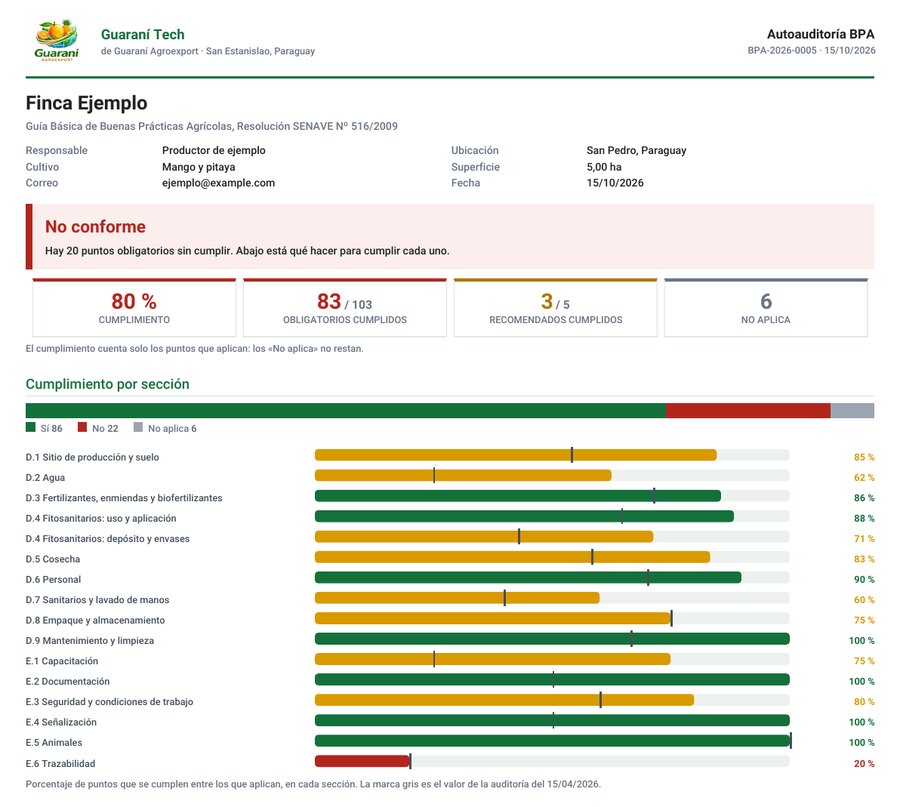Click the "E.4 Señalización" section label
This screenshot has width=900, height=807.
(x=61, y=722)
